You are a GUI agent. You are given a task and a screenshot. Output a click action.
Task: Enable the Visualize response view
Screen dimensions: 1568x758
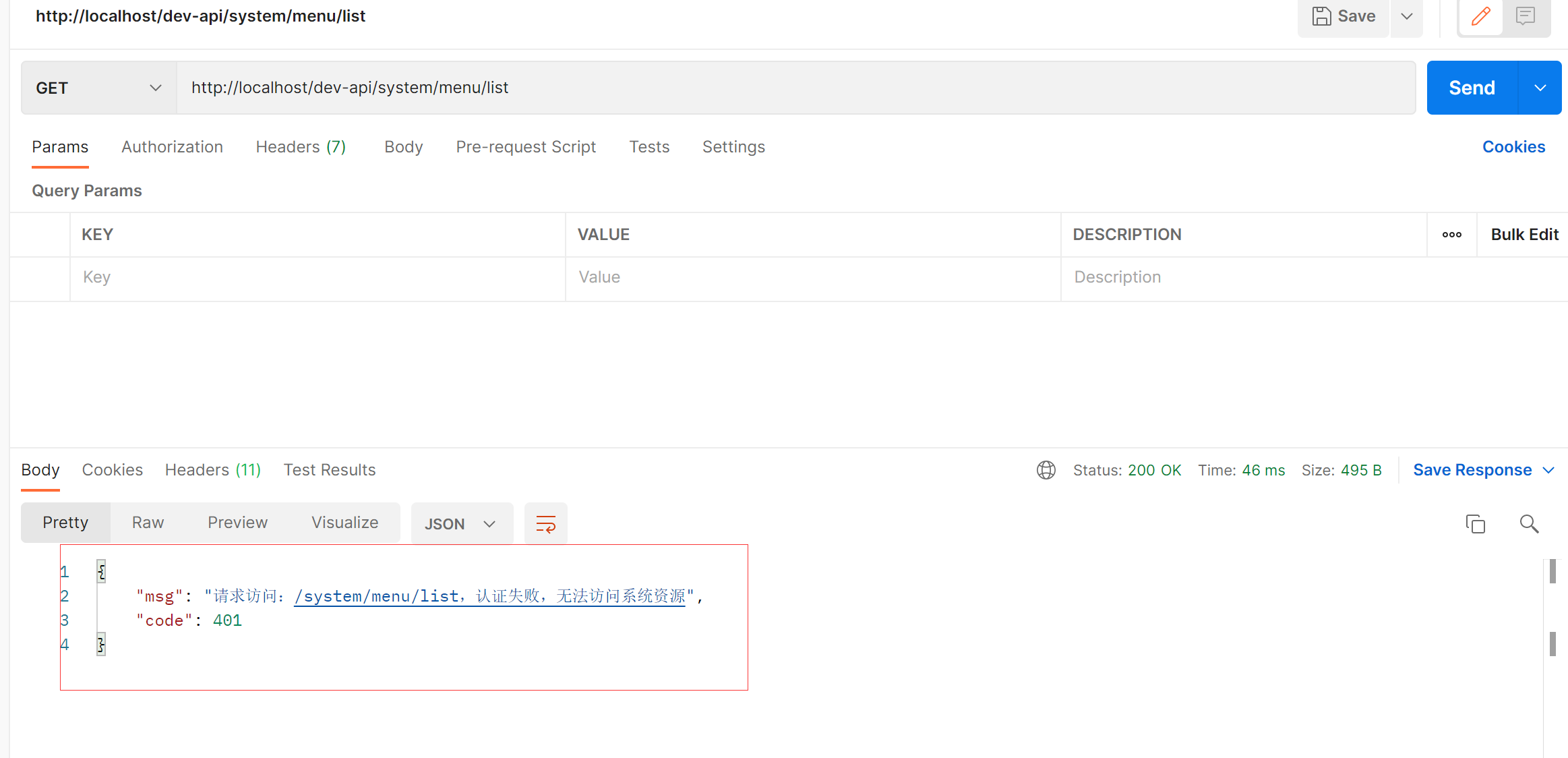(x=344, y=522)
